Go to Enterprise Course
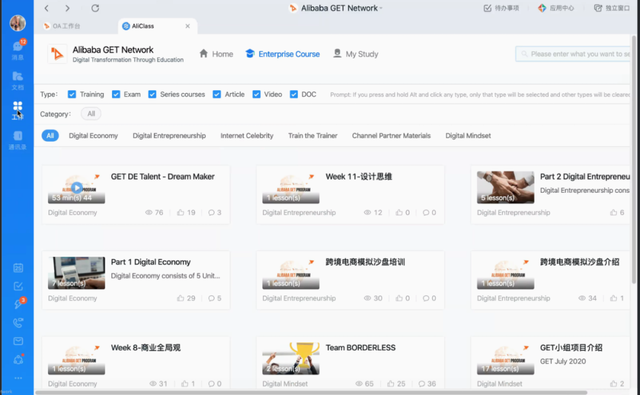This screenshot has width=640, height=395. click(x=282, y=54)
